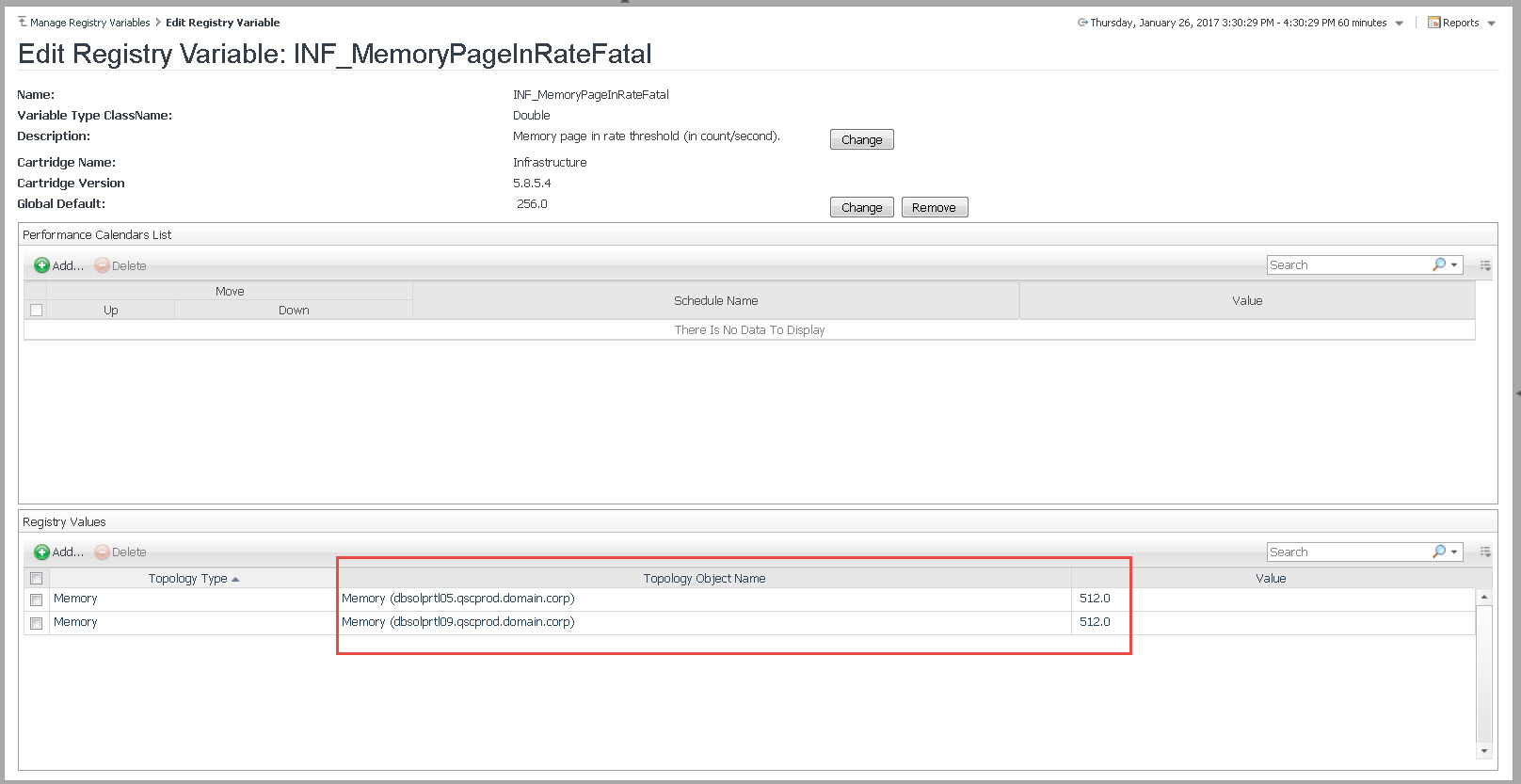Click the Delete icon in Performance Calendars toolbar

pyautogui.click(x=102, y=265)
